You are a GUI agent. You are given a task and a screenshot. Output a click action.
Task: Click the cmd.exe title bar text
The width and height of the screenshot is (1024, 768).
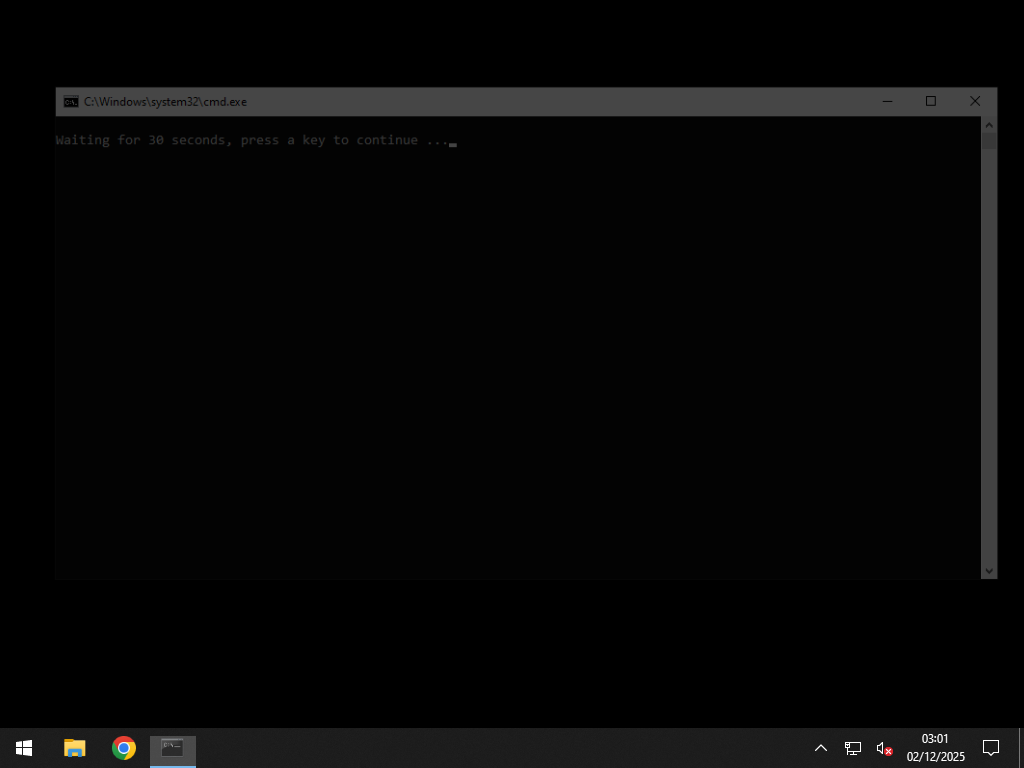(164, 101)
